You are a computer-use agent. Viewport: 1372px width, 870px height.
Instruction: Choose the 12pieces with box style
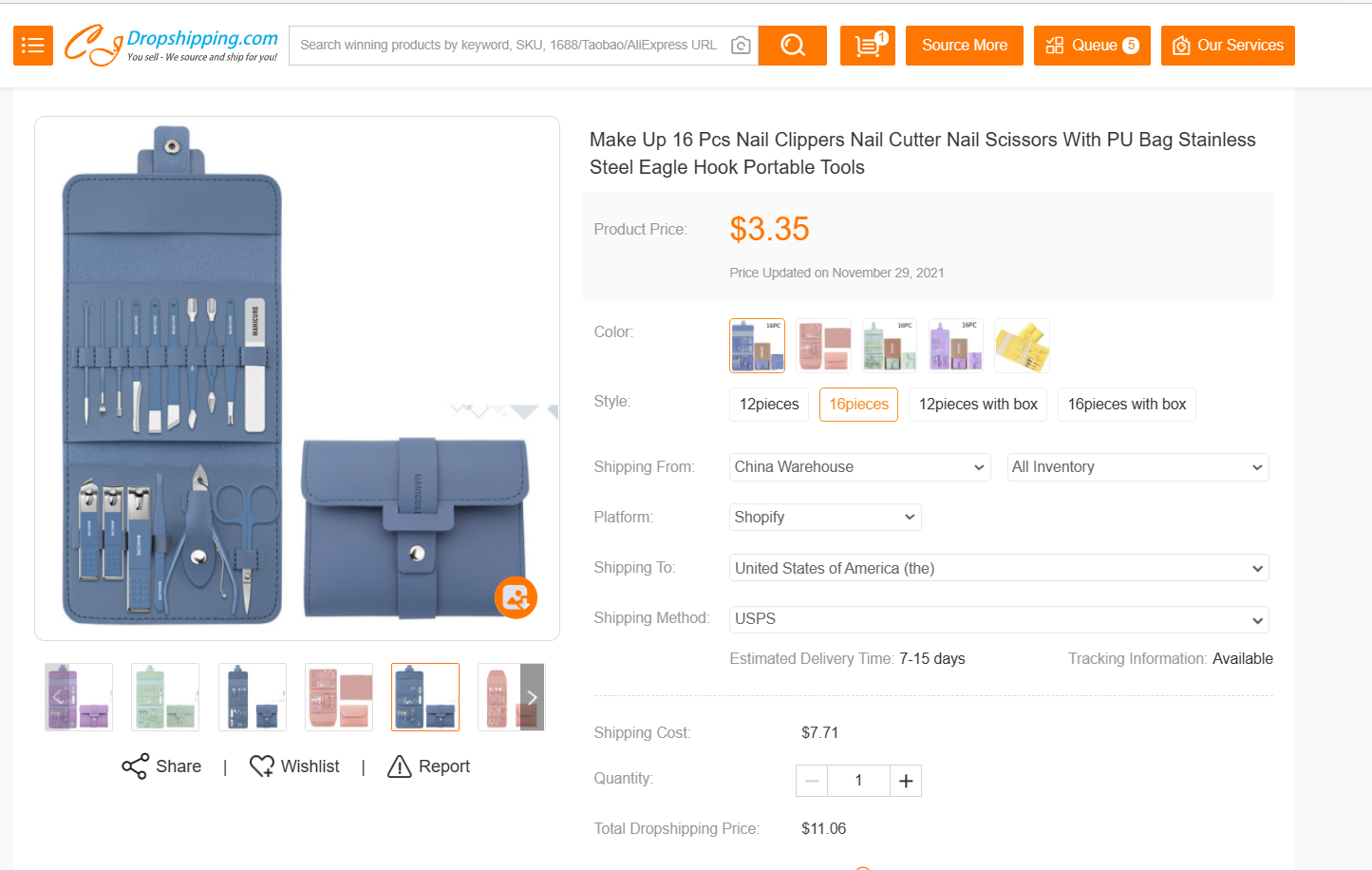(978, 405)
